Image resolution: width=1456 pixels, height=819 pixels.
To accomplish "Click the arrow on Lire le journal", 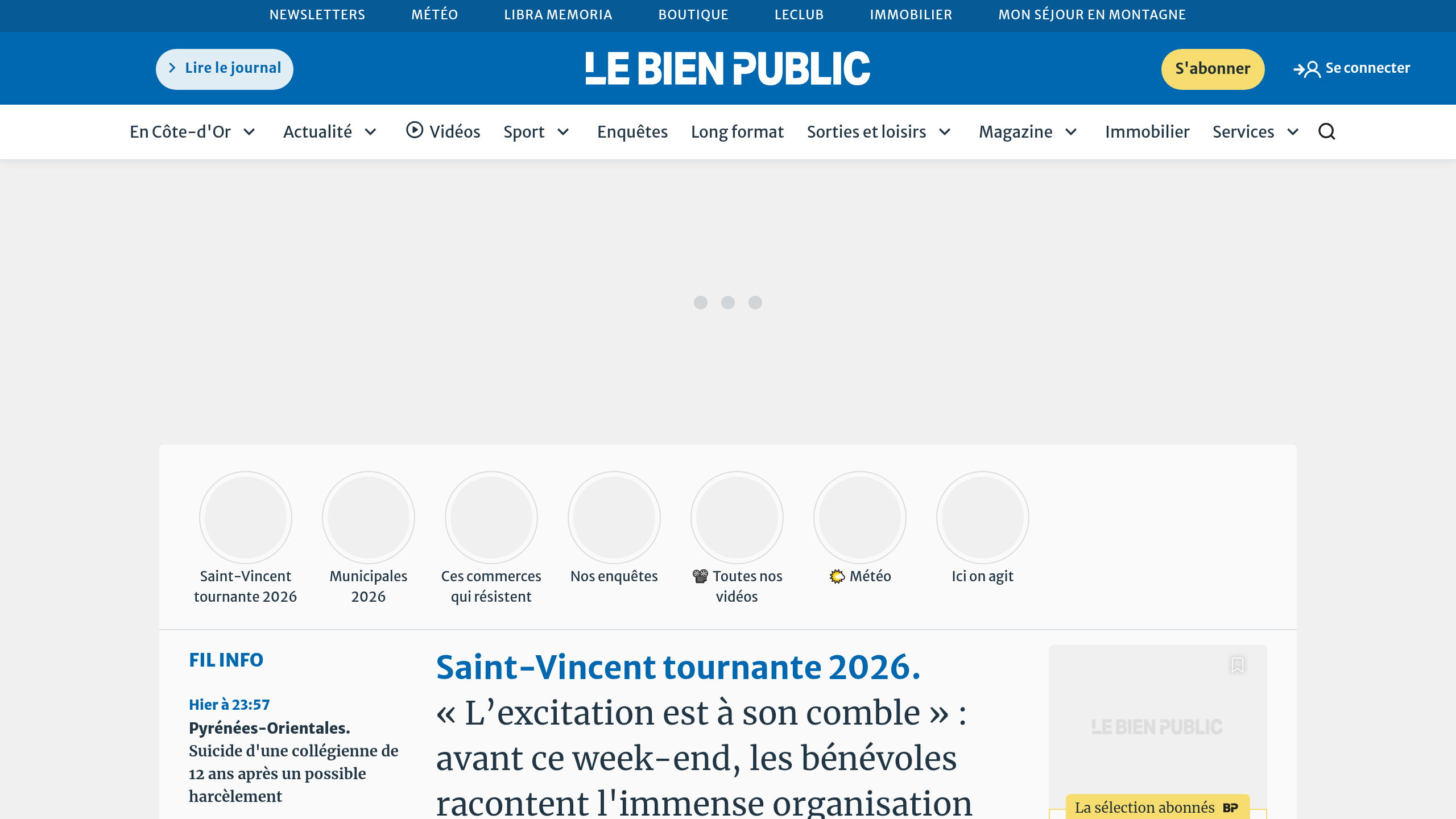I will point(172,68).
